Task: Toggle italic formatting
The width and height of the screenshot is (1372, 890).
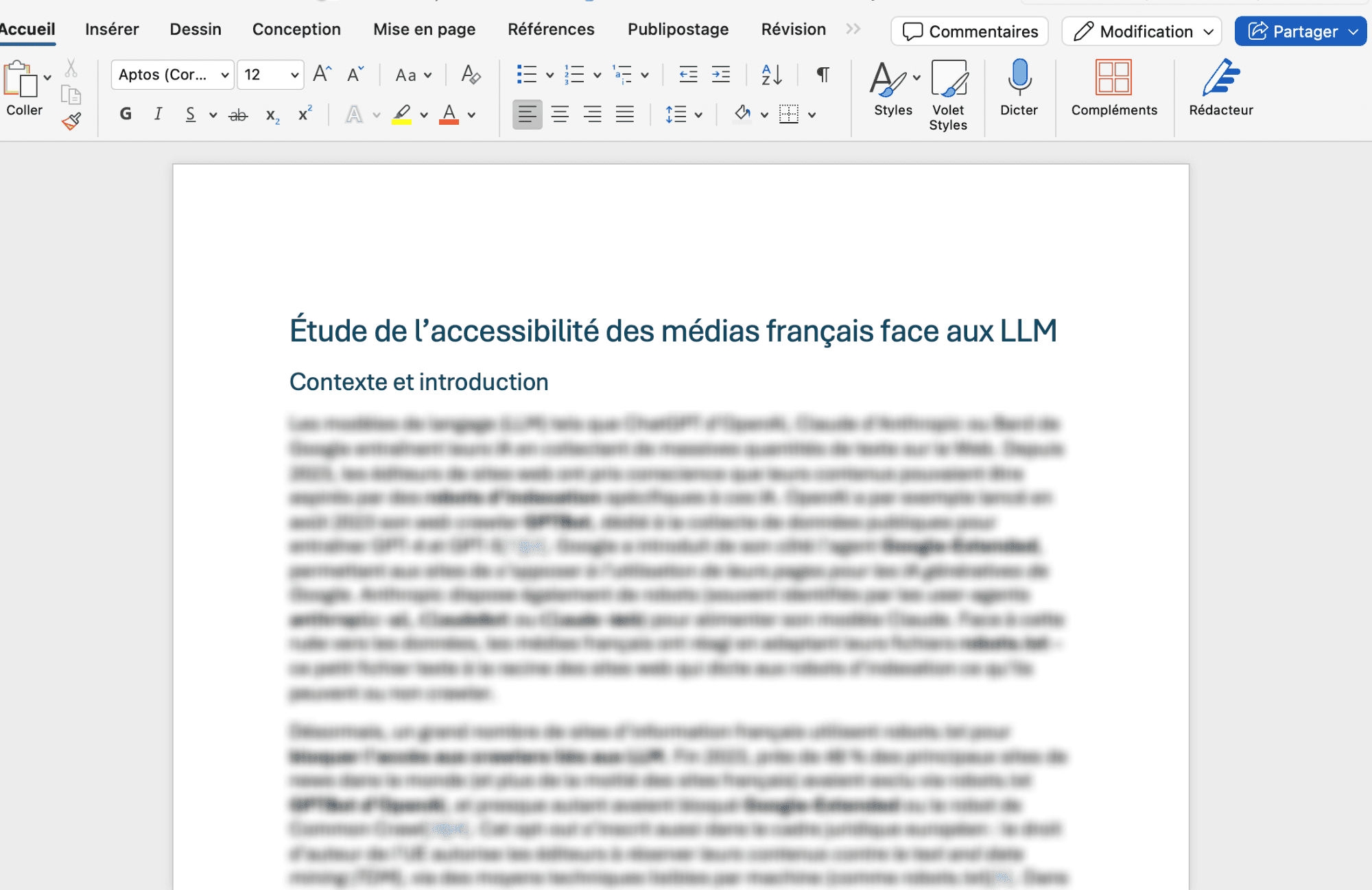Action: point(158,114)
